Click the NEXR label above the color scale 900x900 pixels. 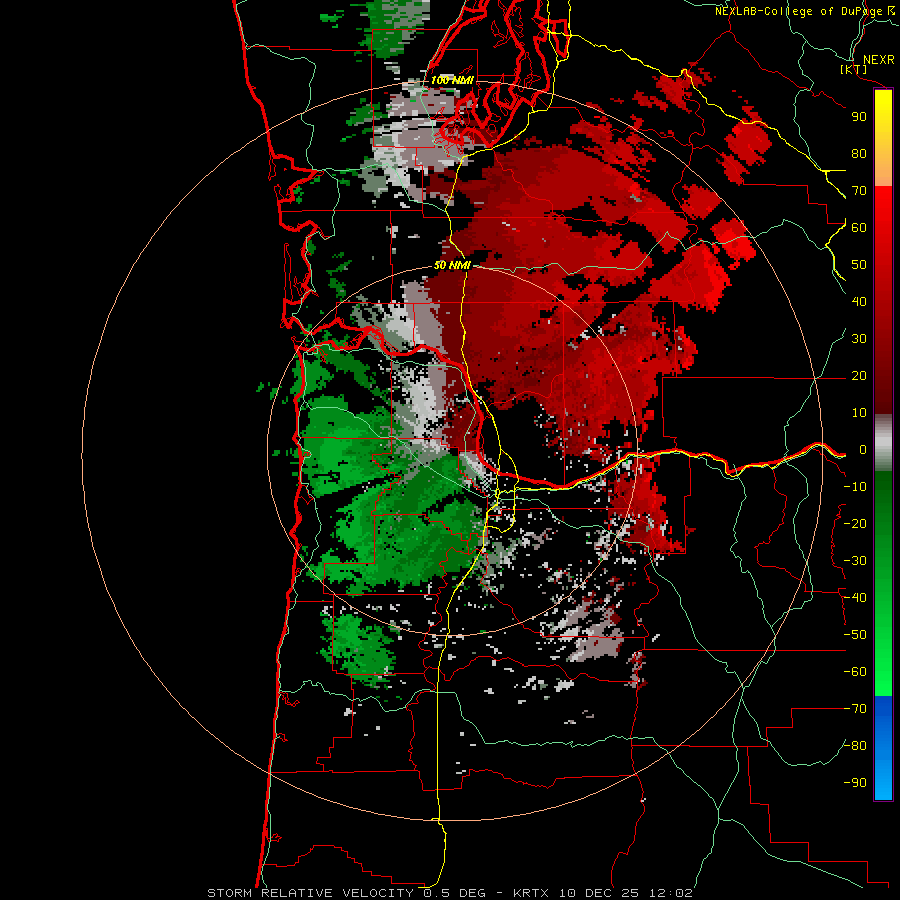click(879, 60)
